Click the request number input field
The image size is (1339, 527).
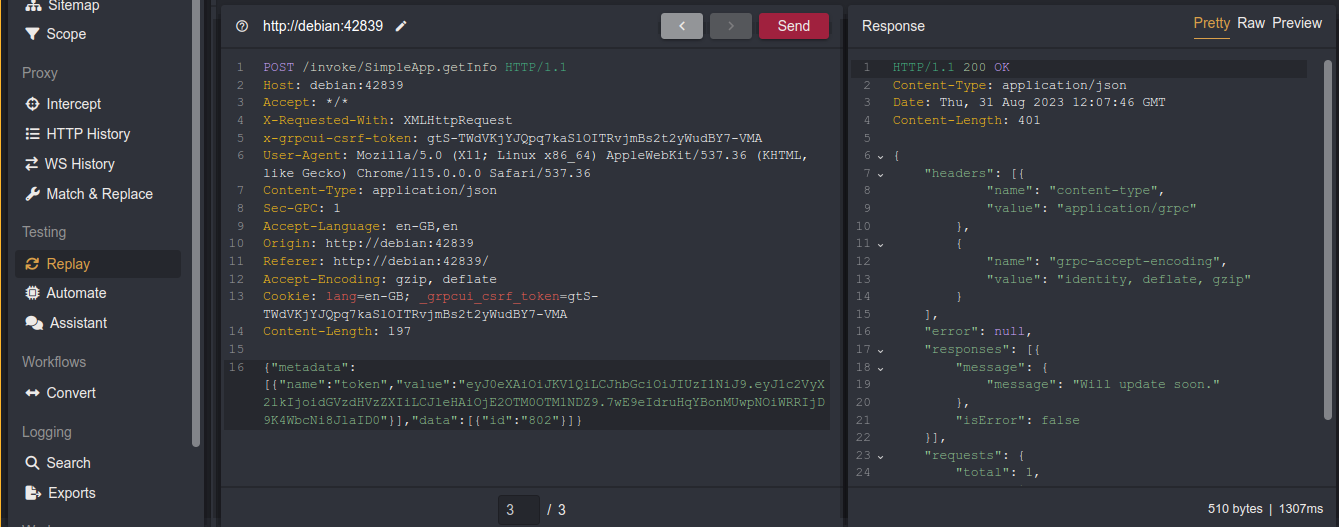518,510
